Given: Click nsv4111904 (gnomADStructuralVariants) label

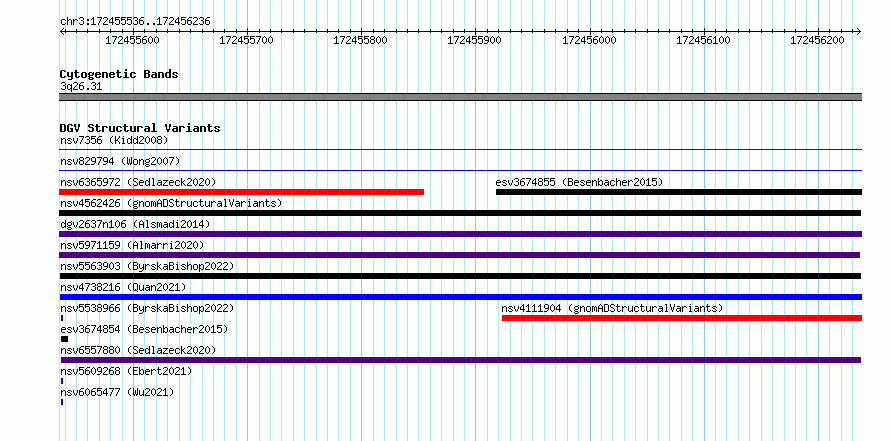Looking at the screenshot, I should [612, 308].
